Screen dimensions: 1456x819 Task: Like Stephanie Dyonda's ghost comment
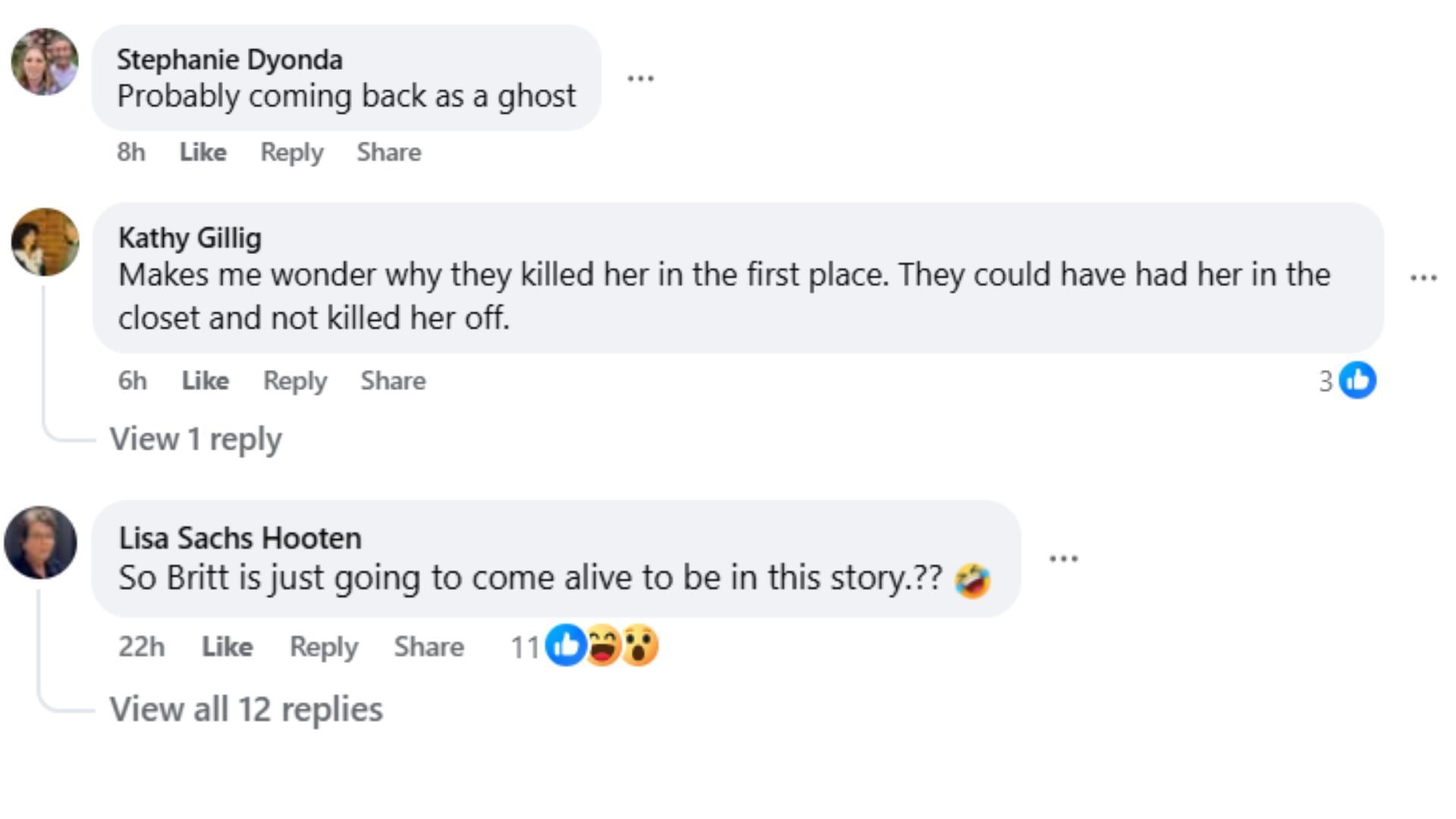tap(202, 152)
